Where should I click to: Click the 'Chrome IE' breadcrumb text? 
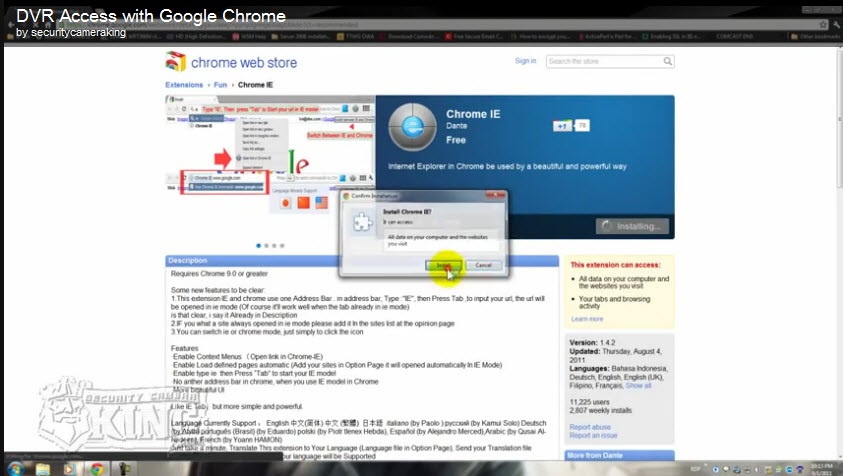255,85
